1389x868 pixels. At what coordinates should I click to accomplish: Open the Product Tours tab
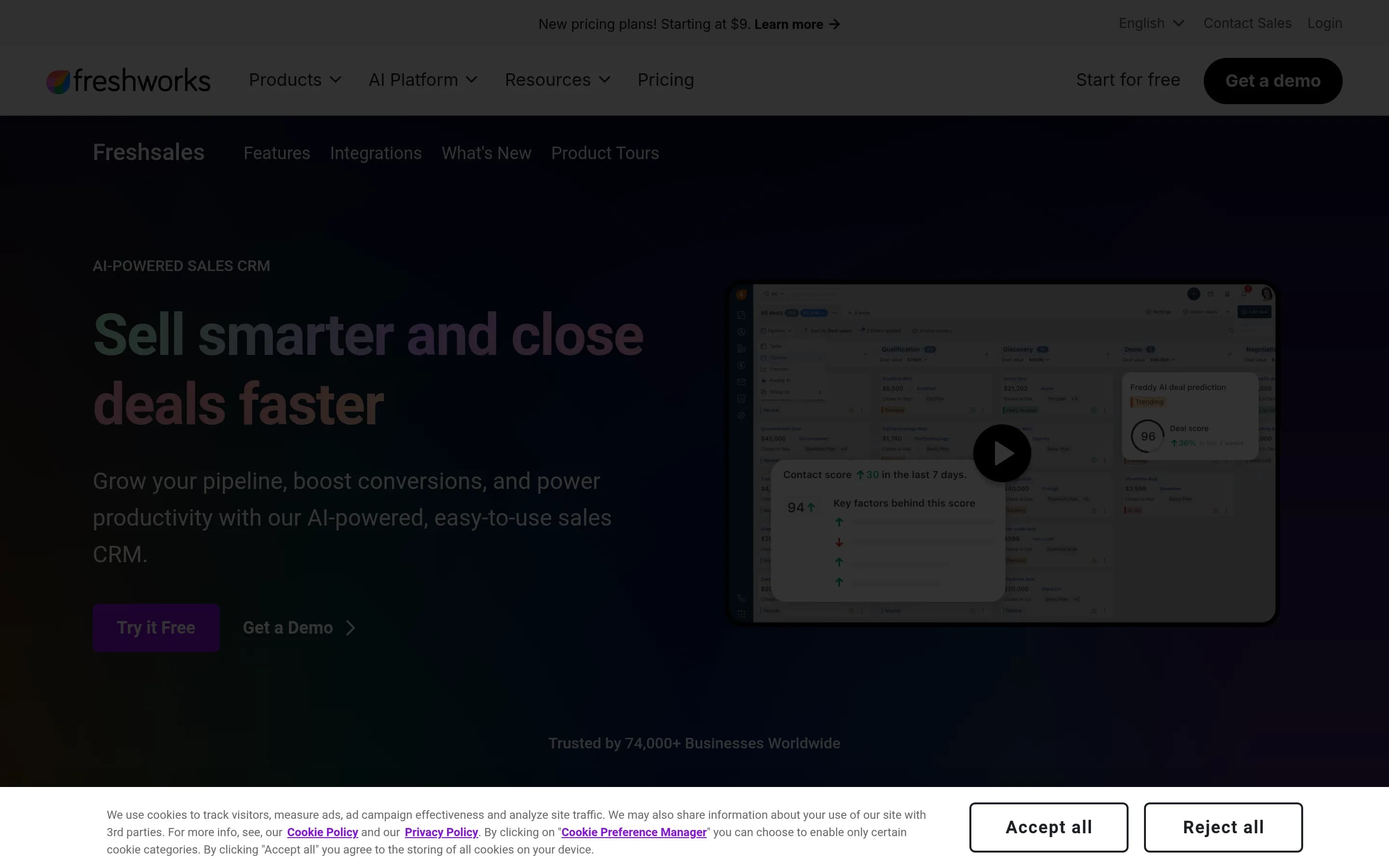point(605,153)
